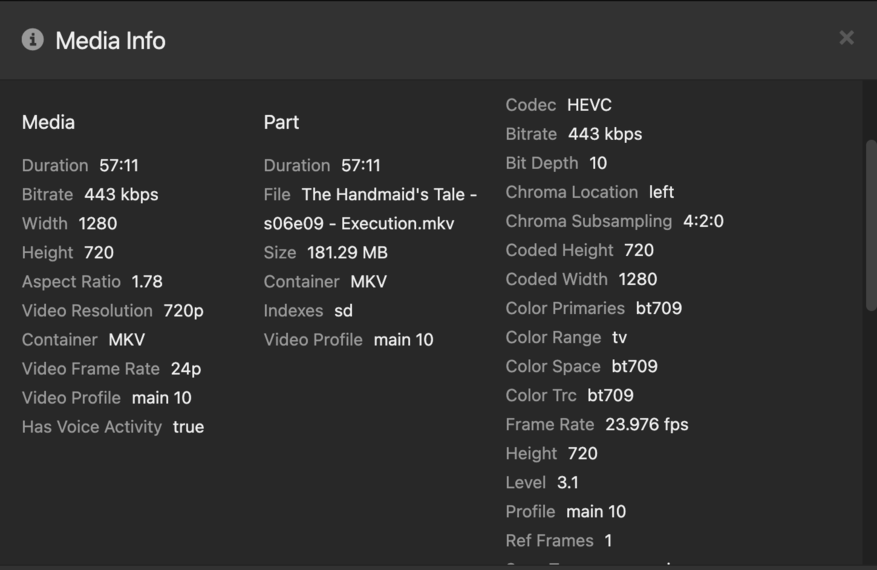Click the Media section heading

click(48, 122)
